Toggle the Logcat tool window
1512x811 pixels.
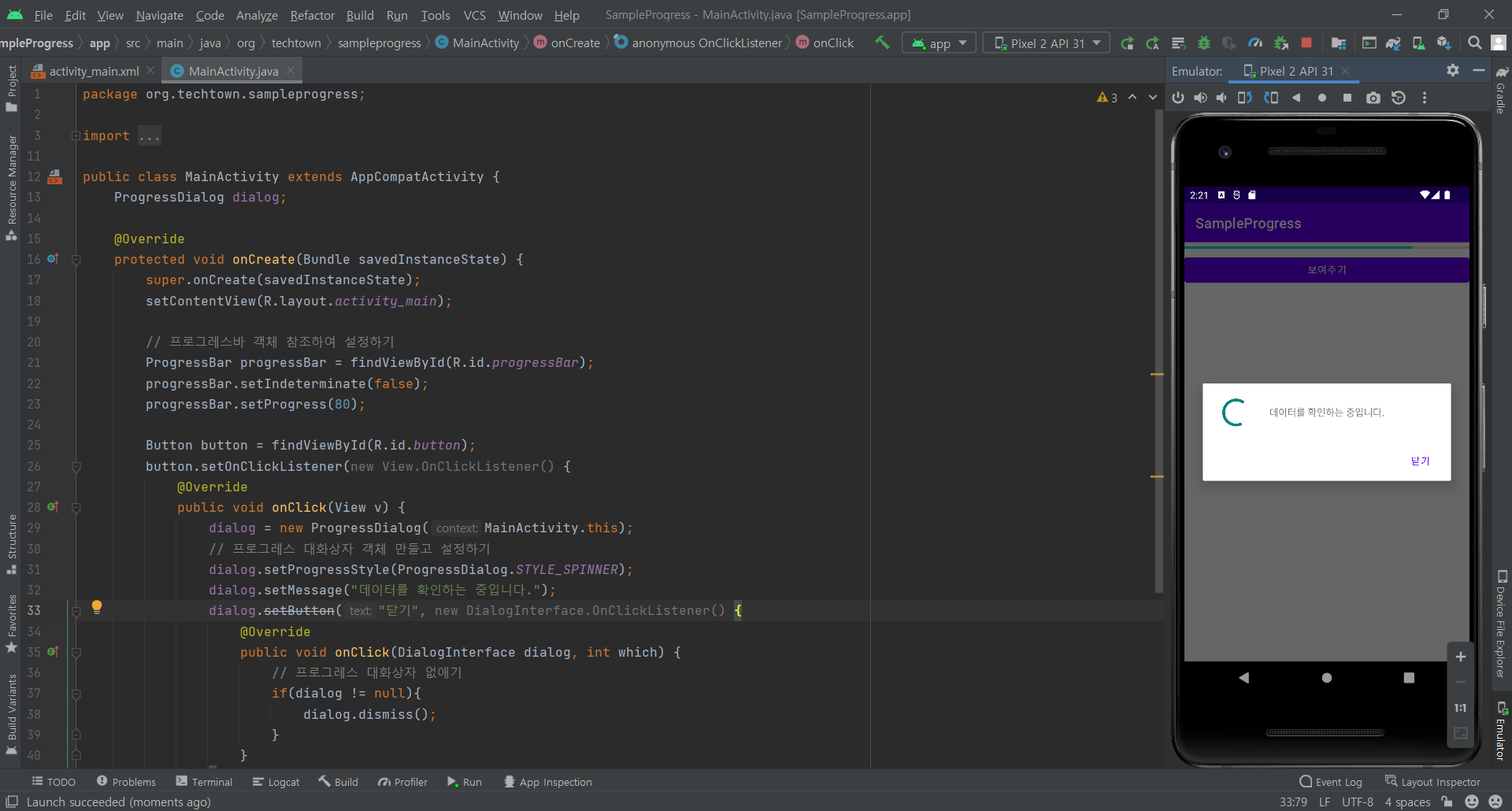(276, 782)
